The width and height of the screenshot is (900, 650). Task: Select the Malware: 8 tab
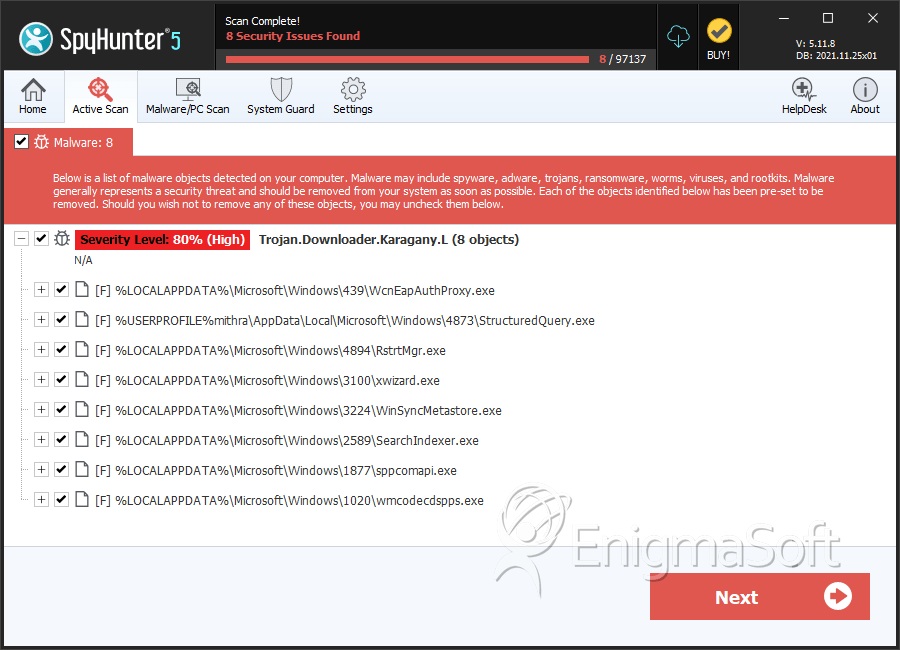[68, 142]
